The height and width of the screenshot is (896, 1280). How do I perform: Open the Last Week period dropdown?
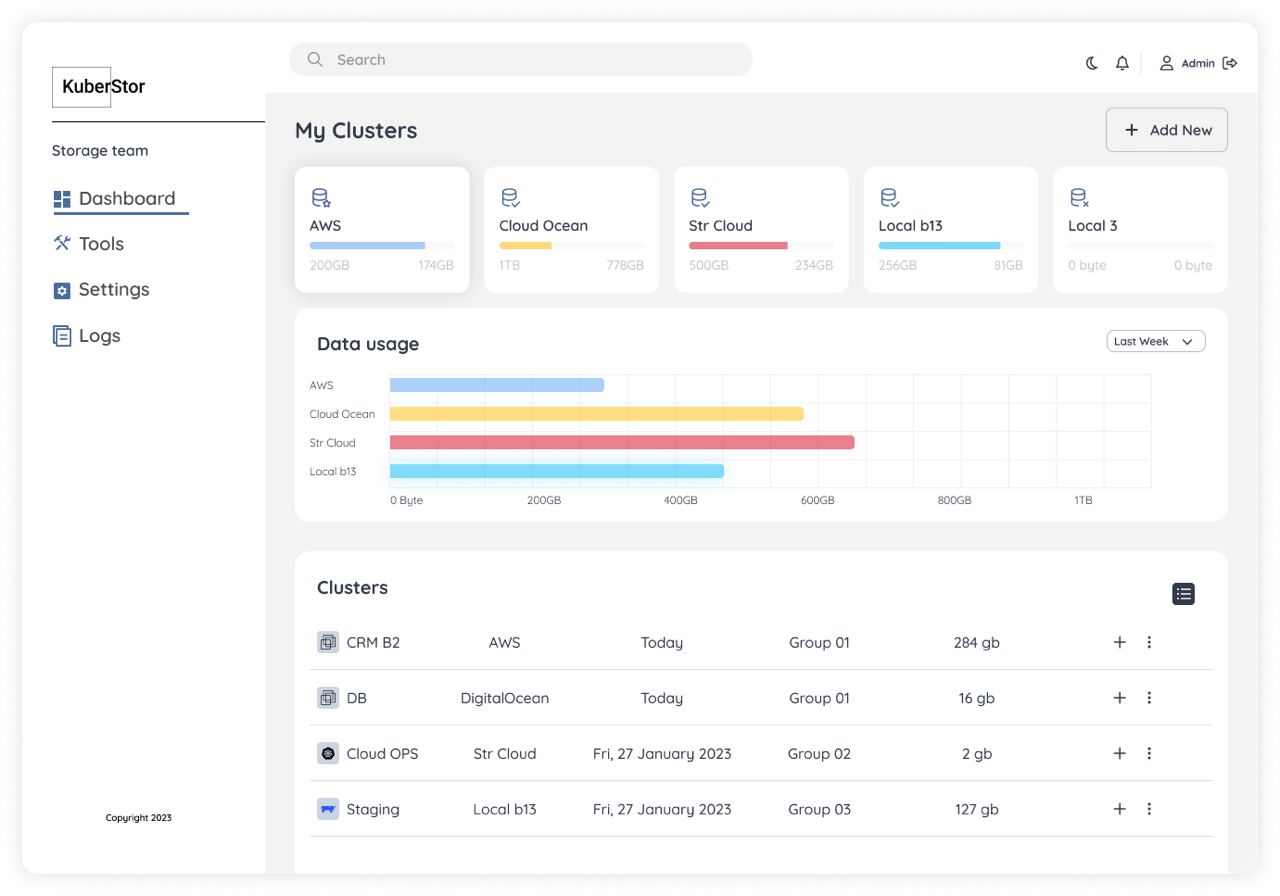point(1155,342)
